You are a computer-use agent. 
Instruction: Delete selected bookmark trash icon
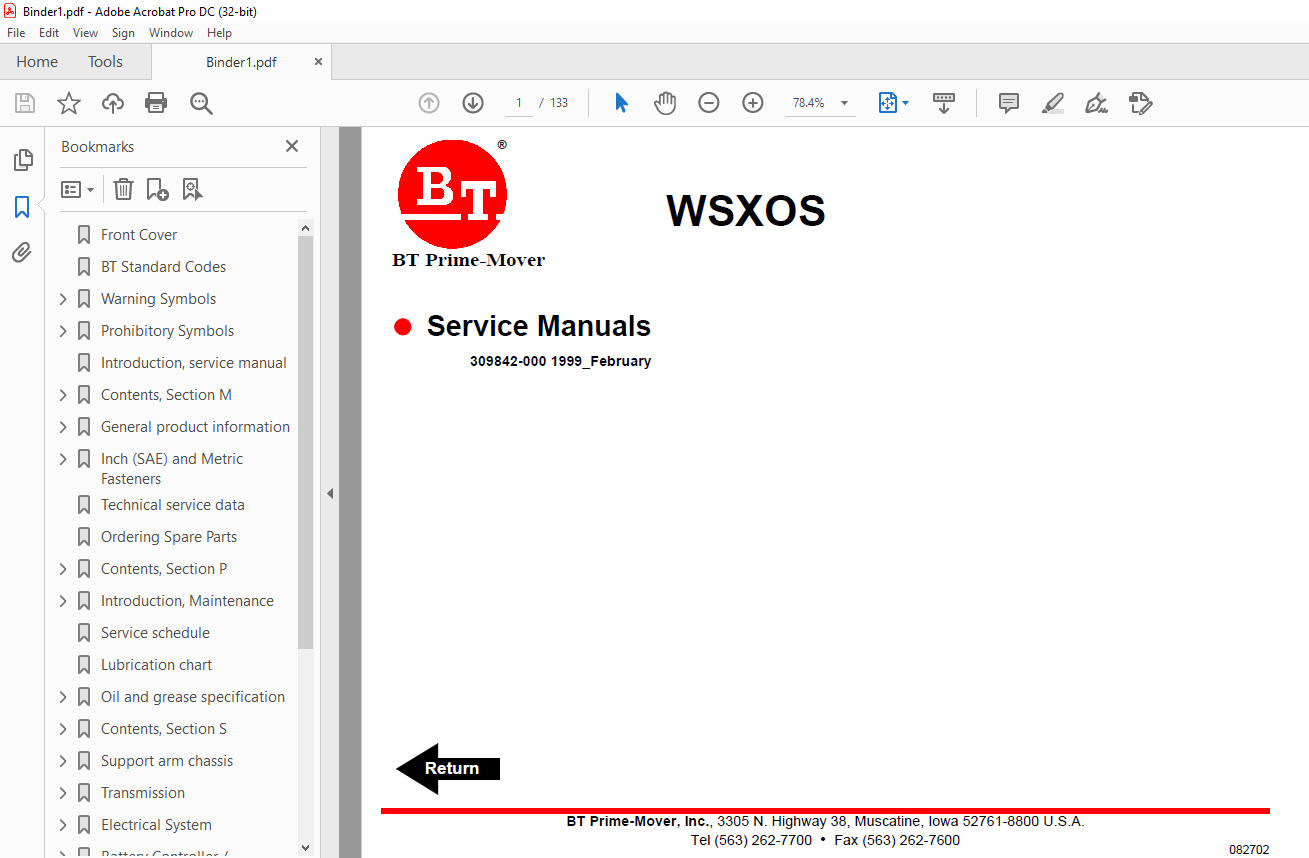coord(123,189)
